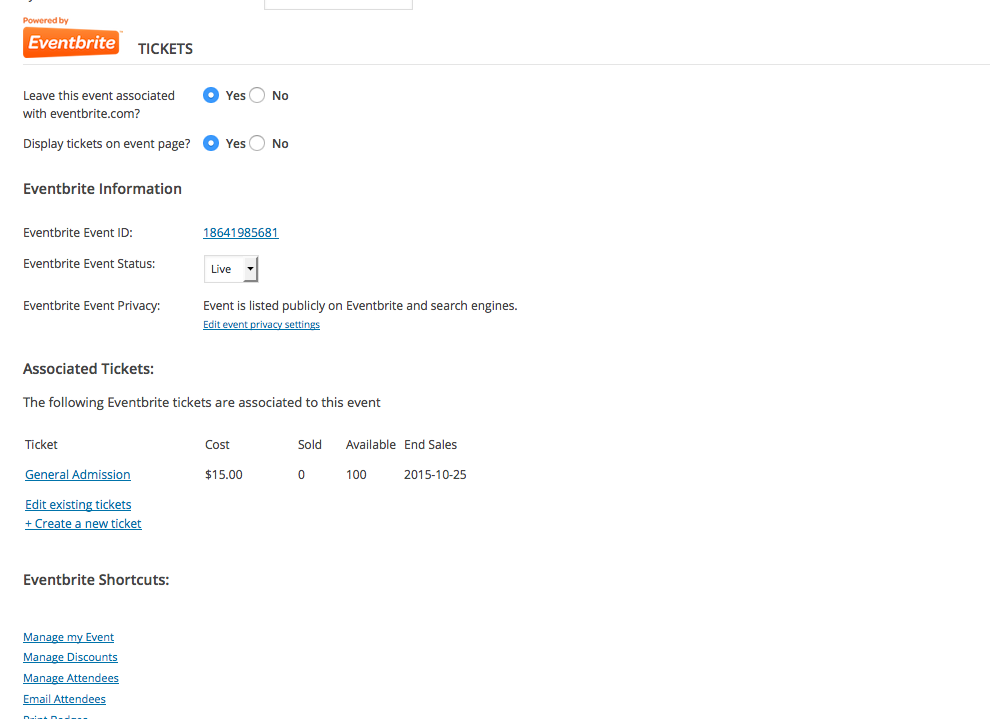Open the Eventbrite Event Status dropdown
Image resolution: width=992 pixels, height=719 pixels.
point(231,269)
